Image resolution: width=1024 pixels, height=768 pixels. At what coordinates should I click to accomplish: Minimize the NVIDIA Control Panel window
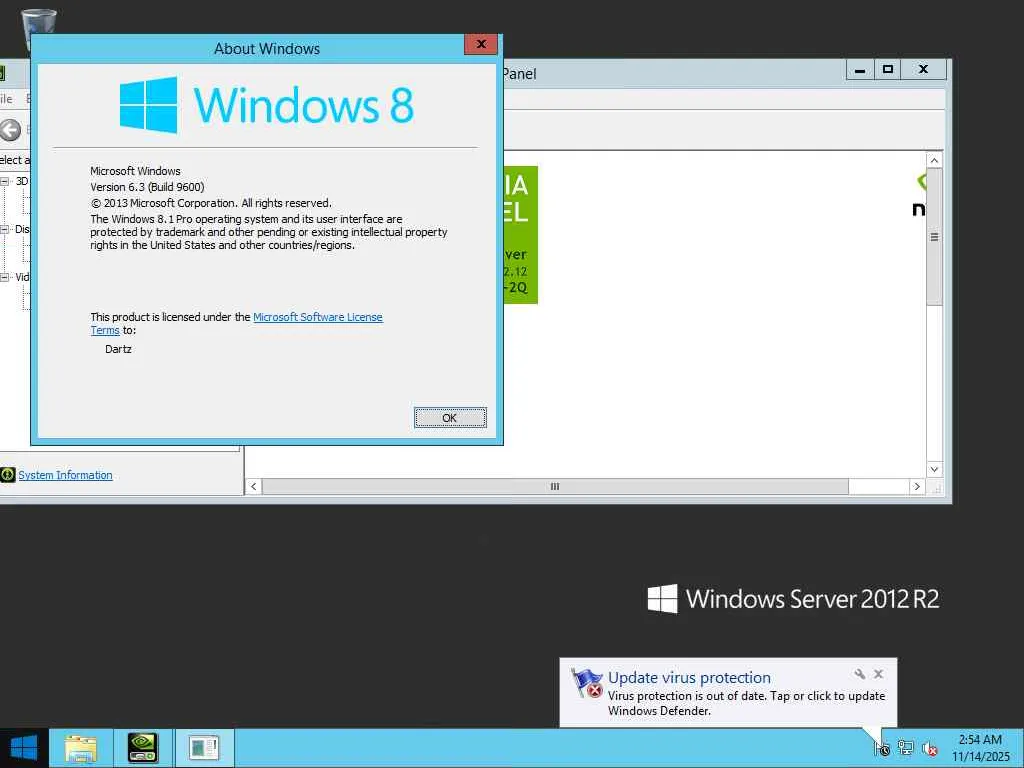pyautogui.click(x=860, y=69)
